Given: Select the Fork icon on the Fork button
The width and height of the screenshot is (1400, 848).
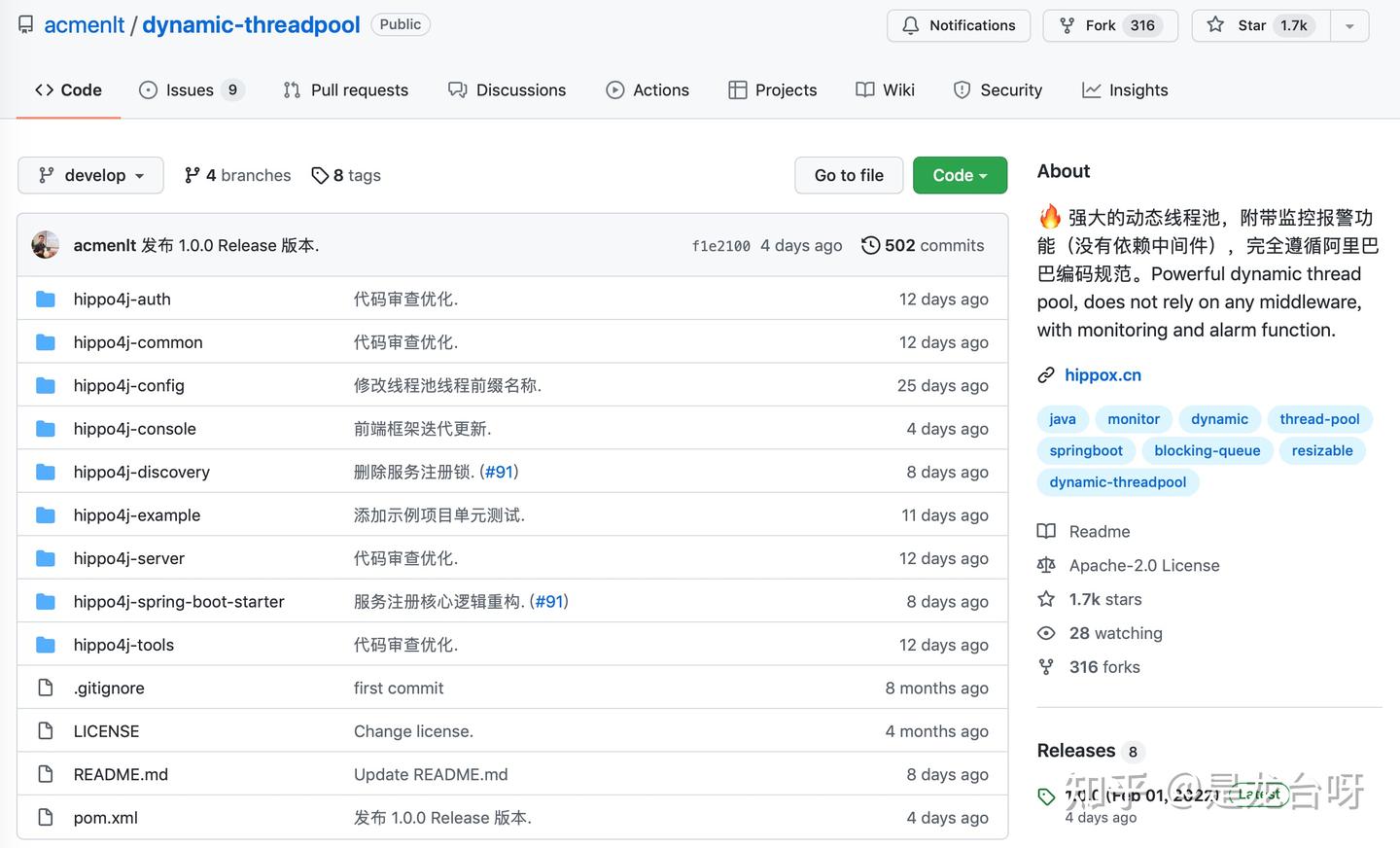Looking at the screenshot, I should pyautogui.click(x=1068, y=25).
